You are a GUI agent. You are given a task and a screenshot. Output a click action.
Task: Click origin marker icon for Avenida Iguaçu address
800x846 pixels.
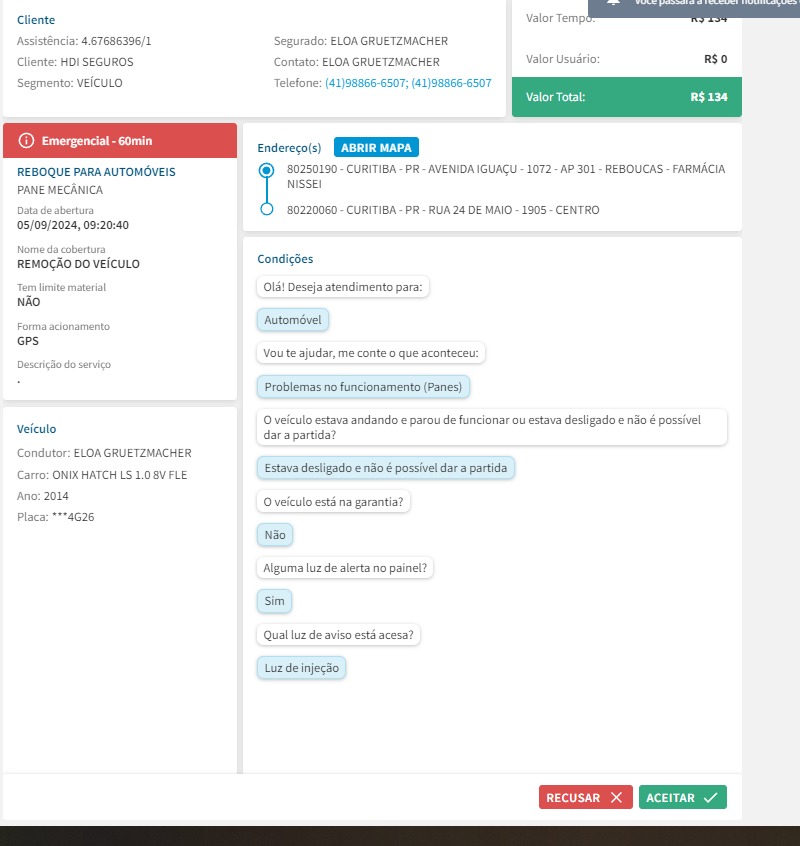pos(266,170)
